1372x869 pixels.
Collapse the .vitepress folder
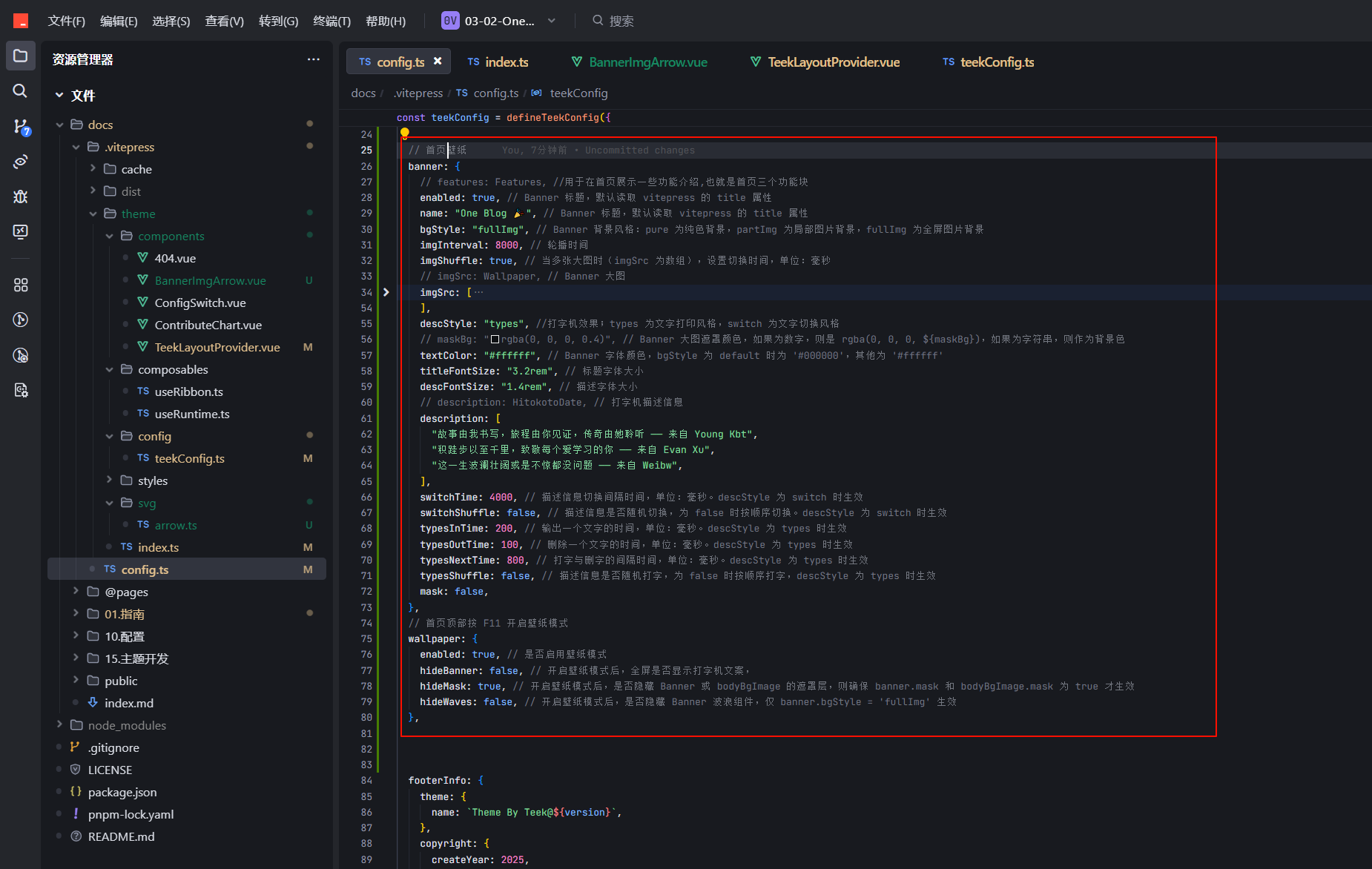click(x=76, y=147)
